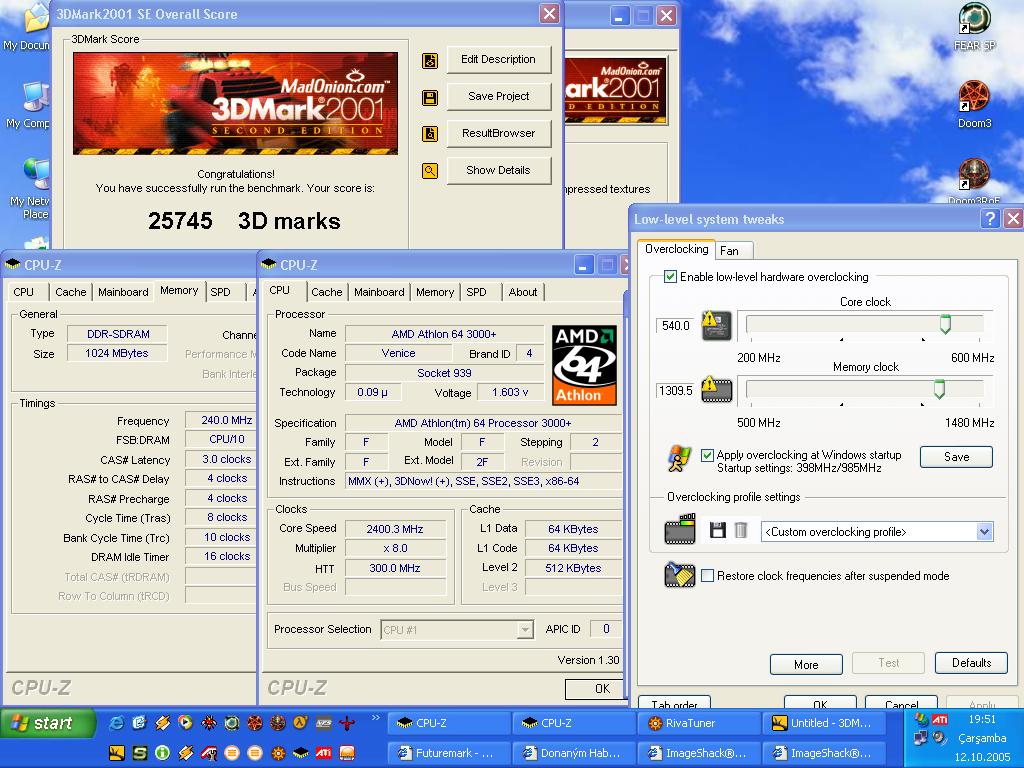Launch the ATI icon in quick launch
1024x768 pixels.
tap(323, 753)
